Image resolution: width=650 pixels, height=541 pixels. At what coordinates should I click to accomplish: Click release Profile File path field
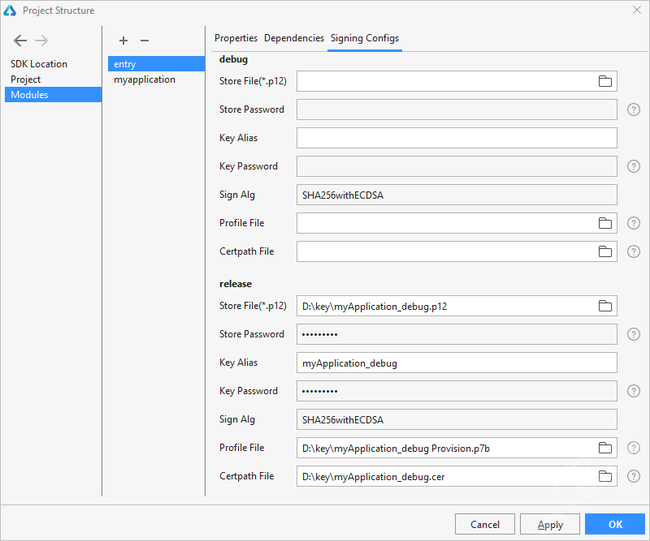pos(456,448)
